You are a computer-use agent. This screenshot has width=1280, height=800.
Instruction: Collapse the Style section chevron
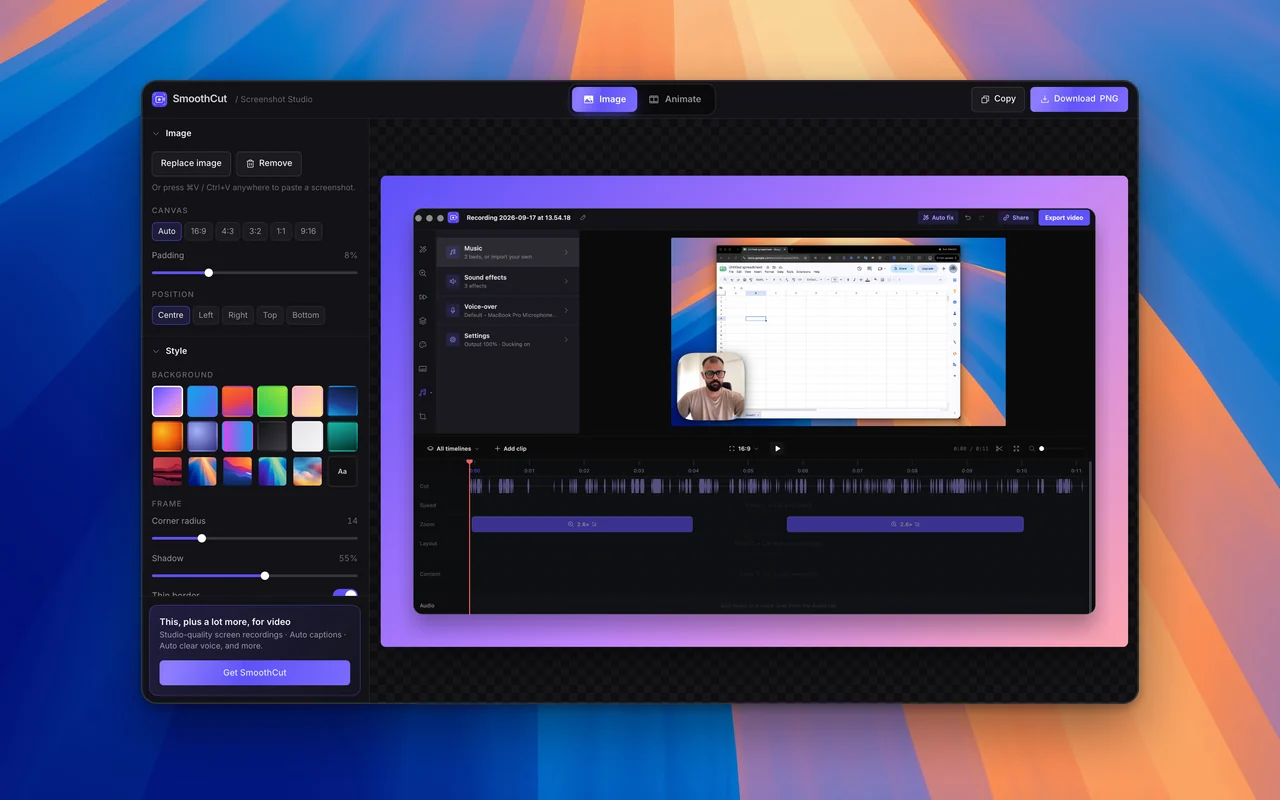pyautogui.click(x=156, y=351)
